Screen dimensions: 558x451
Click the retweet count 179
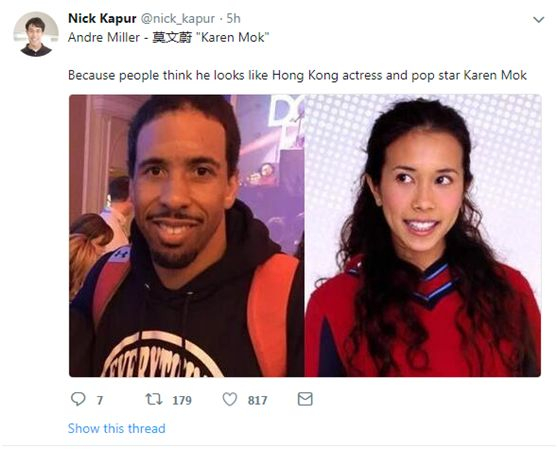[x=182, y=400]
